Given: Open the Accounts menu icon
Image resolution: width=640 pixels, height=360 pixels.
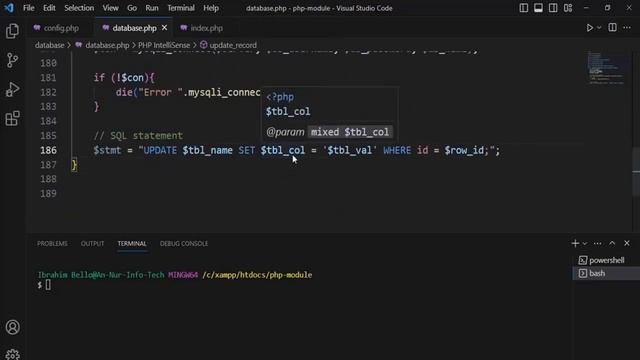Looking at the screenshot, I should tap(13, 327).
